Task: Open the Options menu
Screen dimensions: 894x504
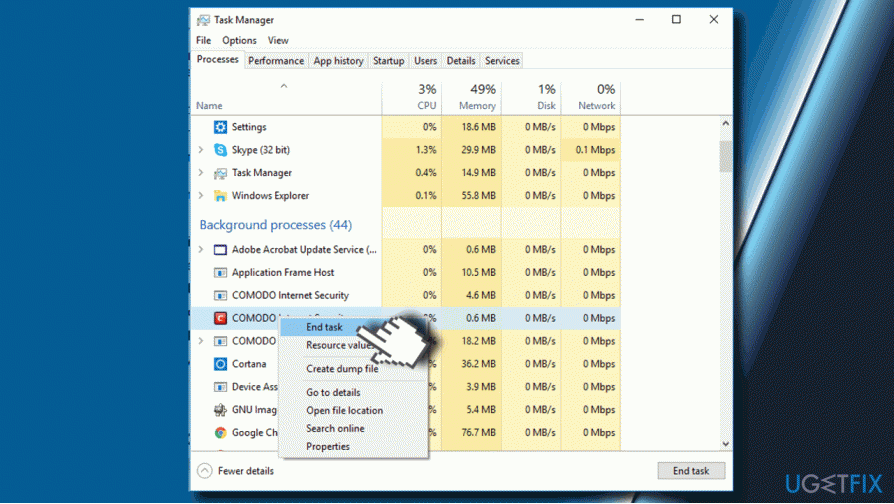Action: click(239, 40)
